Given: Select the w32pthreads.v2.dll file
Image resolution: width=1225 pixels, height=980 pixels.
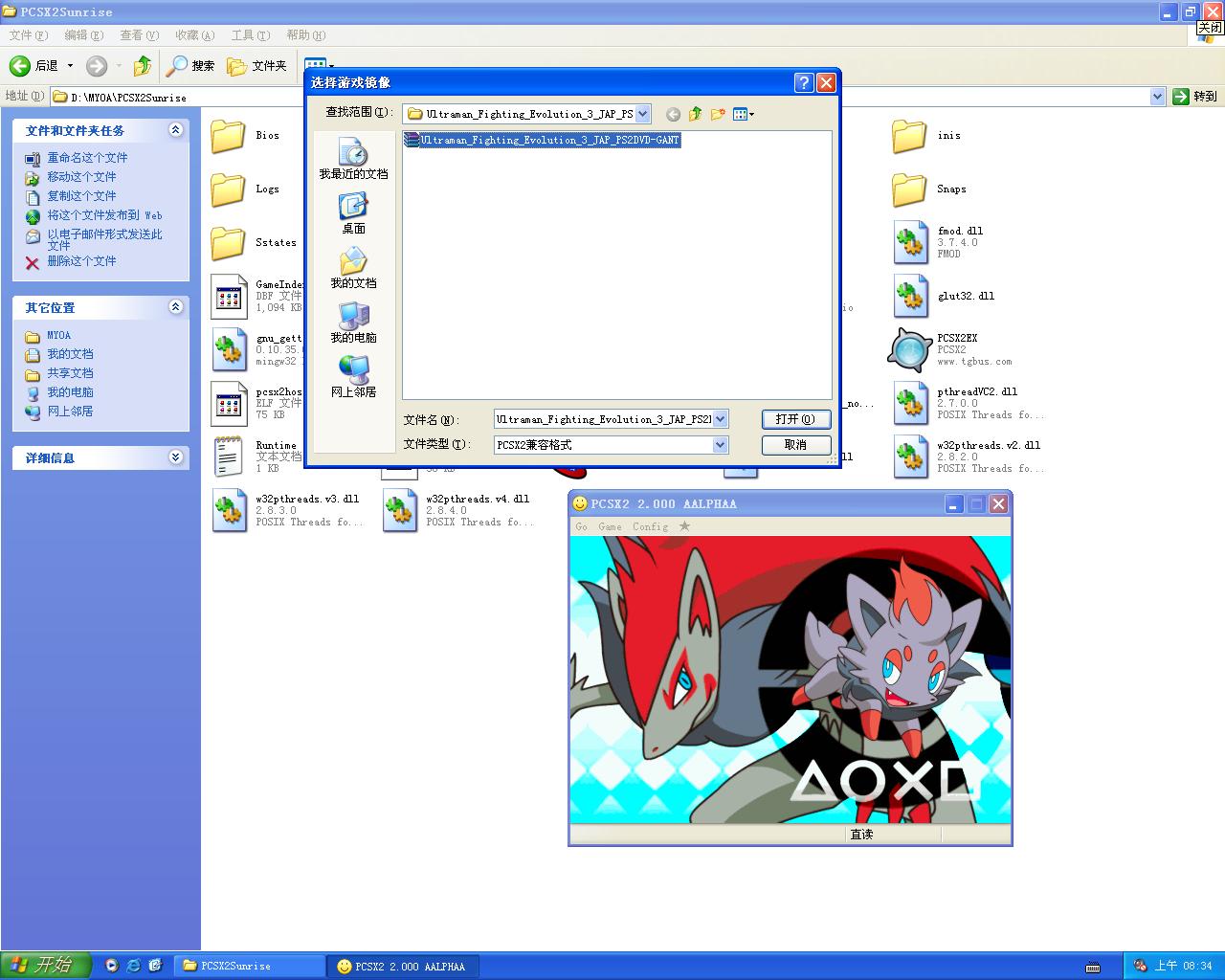Looking at the screenshot, I should (x=968, y=457).
